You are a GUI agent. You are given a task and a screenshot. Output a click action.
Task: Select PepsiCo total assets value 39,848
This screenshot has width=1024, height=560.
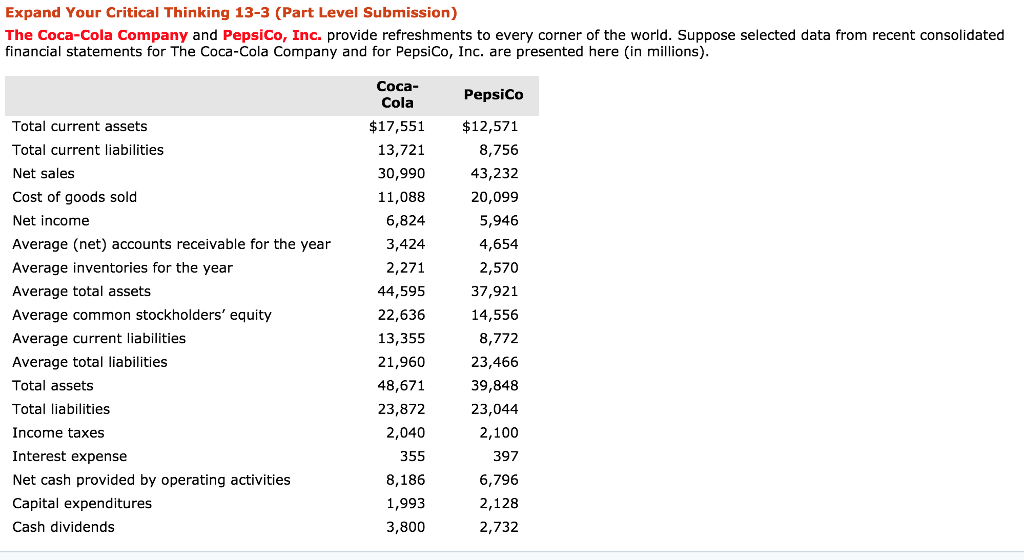click(494, 385)
